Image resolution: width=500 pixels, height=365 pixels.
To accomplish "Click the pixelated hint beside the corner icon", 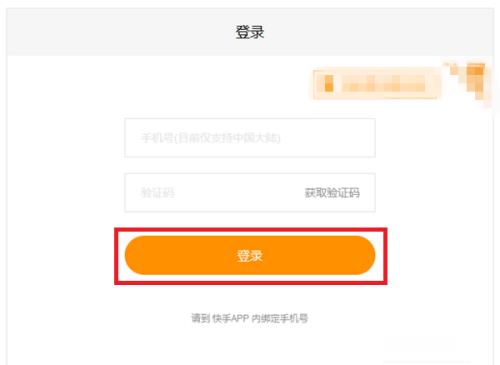I will [x=376, y=83].
